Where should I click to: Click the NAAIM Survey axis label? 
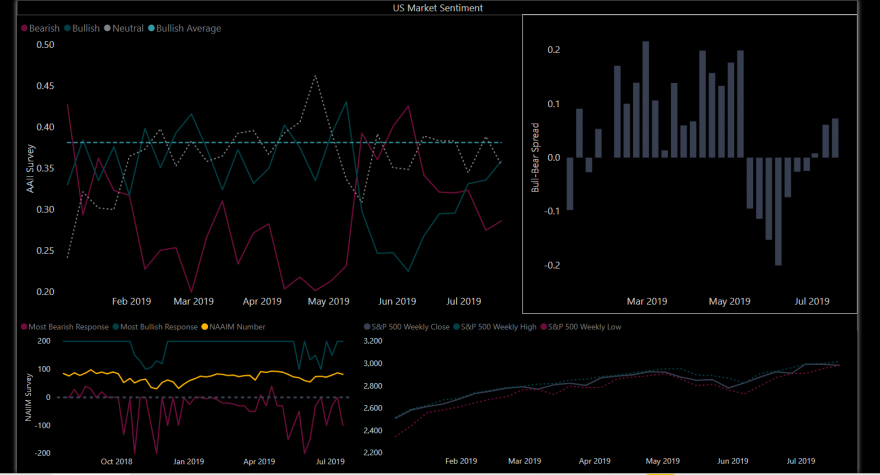point(28,398)
